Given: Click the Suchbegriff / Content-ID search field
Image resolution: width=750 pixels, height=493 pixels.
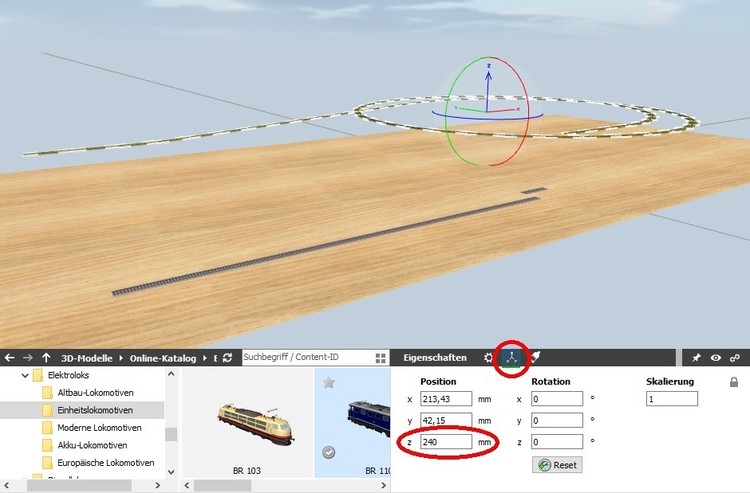Looking at the screenshot, I should (x=307, y=357).
